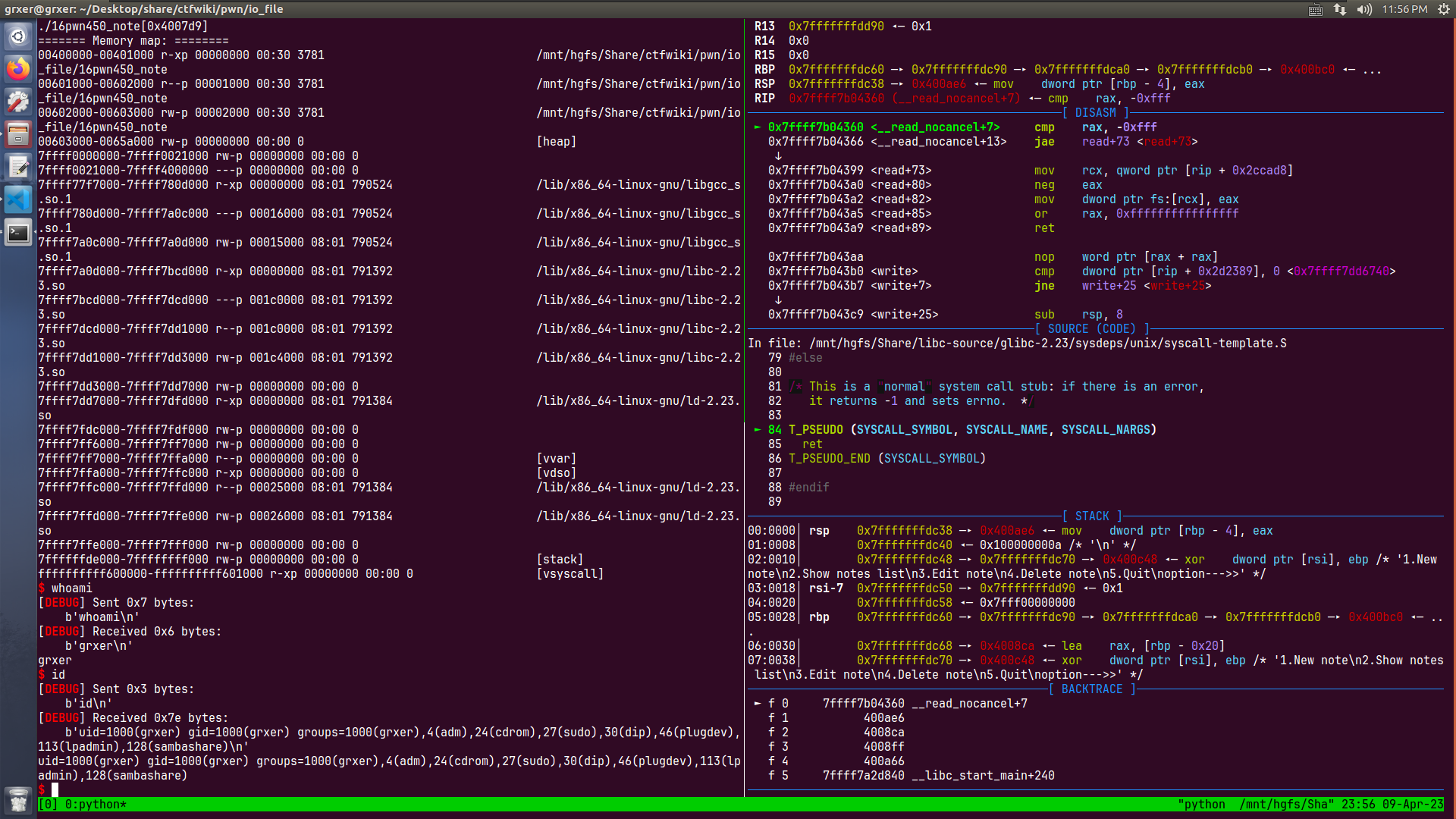The width and height of the screenshot is (1456, 819).
Task: Click the '[stack]' memory map entry
Action: [x=560, y=560]
